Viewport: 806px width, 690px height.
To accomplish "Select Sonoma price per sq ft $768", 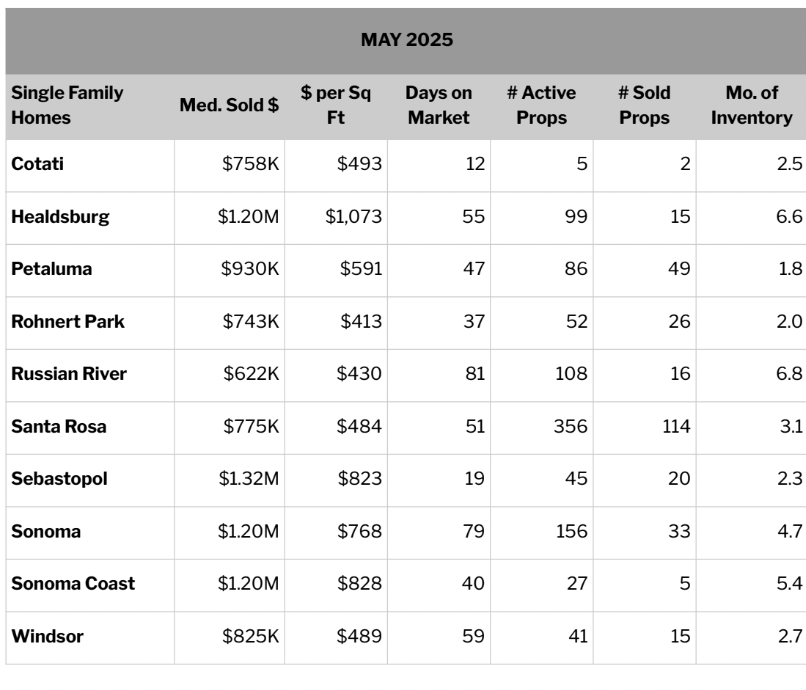I will coord(359,532).
